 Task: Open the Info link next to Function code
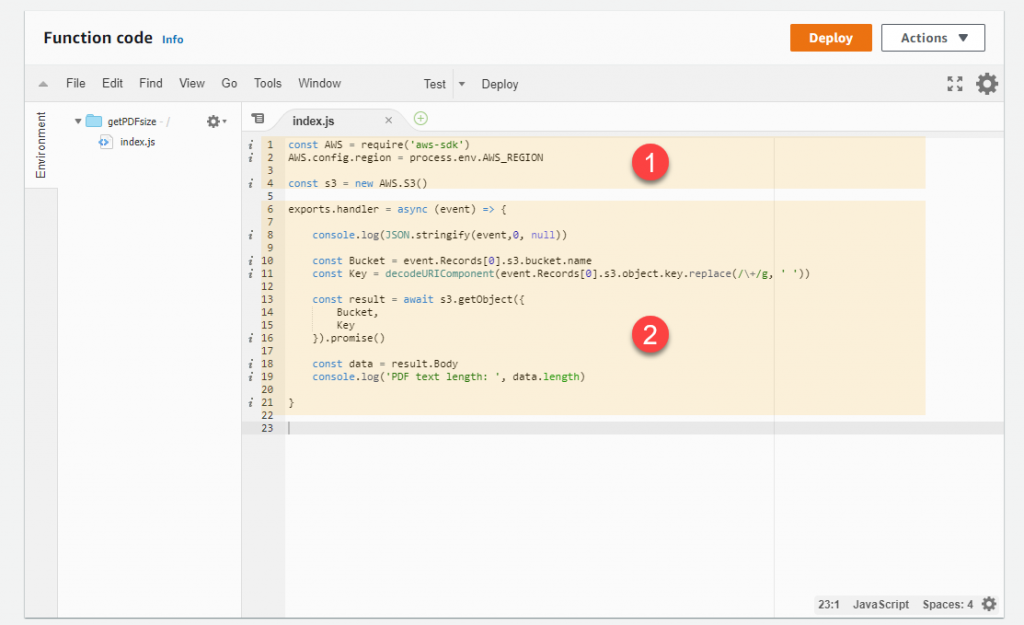[x=172, y=39]
